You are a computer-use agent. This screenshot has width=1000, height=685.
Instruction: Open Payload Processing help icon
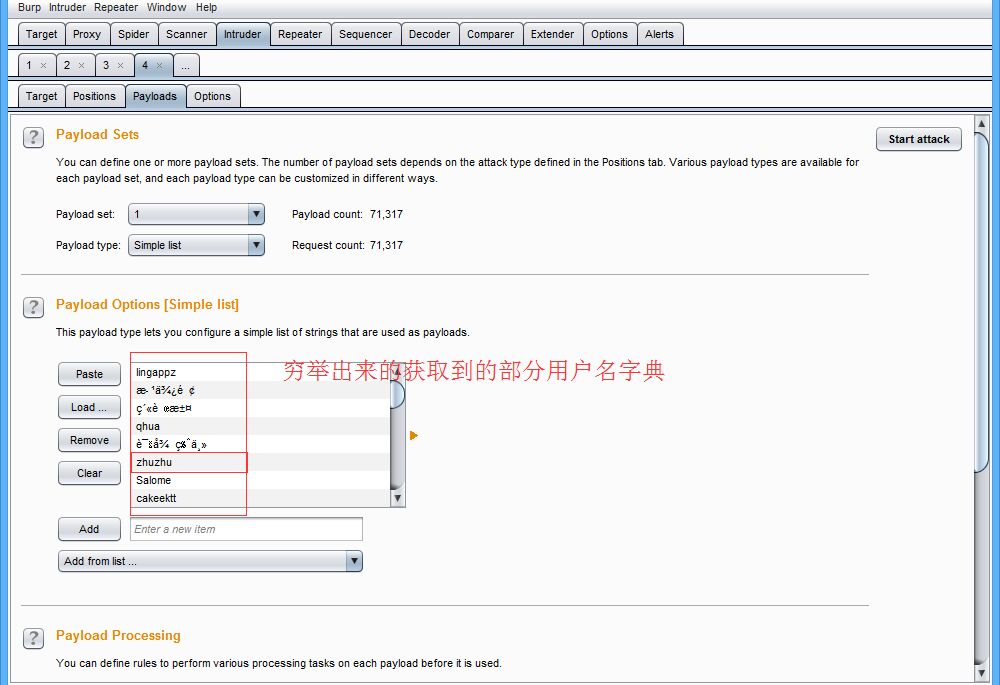pyautogui.click(x=33, y=638)
